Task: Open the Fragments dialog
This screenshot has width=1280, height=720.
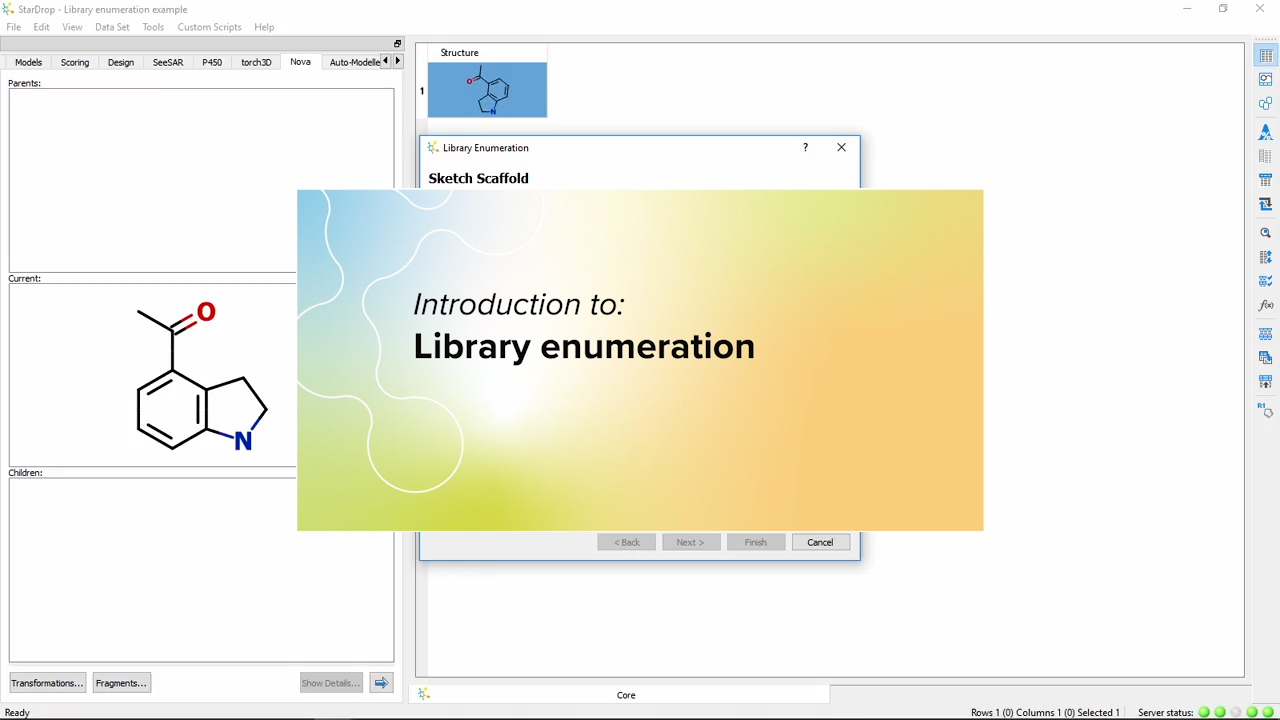Action: pyautogui.click(x=120, y=683)
